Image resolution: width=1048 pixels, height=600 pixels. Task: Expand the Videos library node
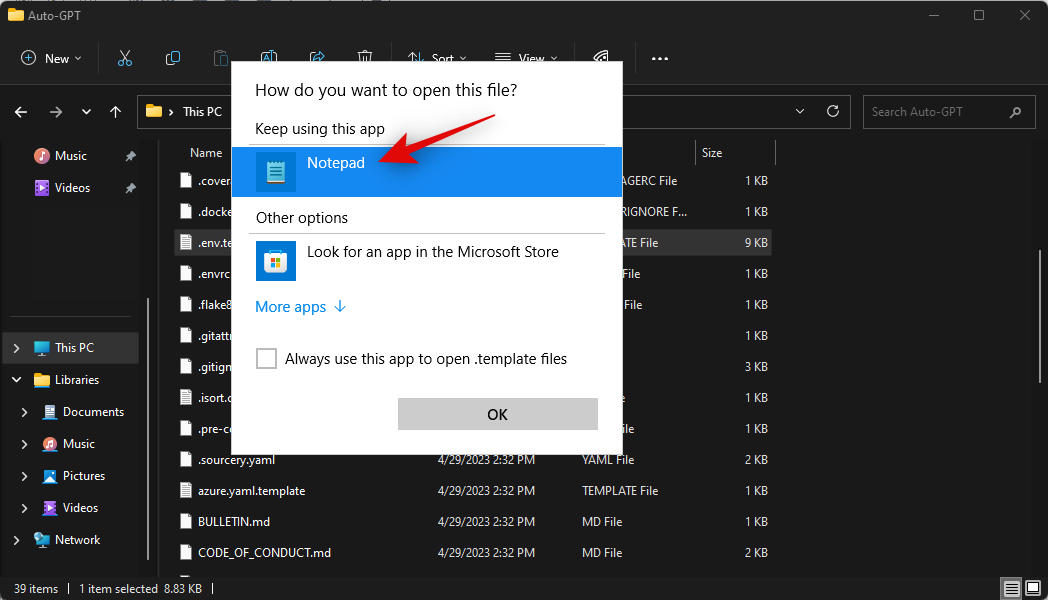coord(25,508)
